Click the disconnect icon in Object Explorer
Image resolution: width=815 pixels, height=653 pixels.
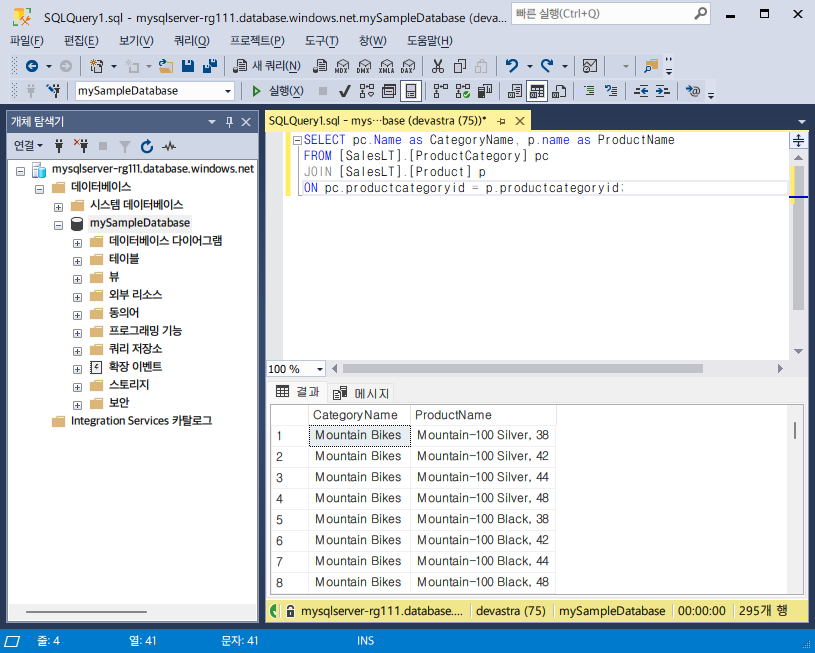point(81,147)
